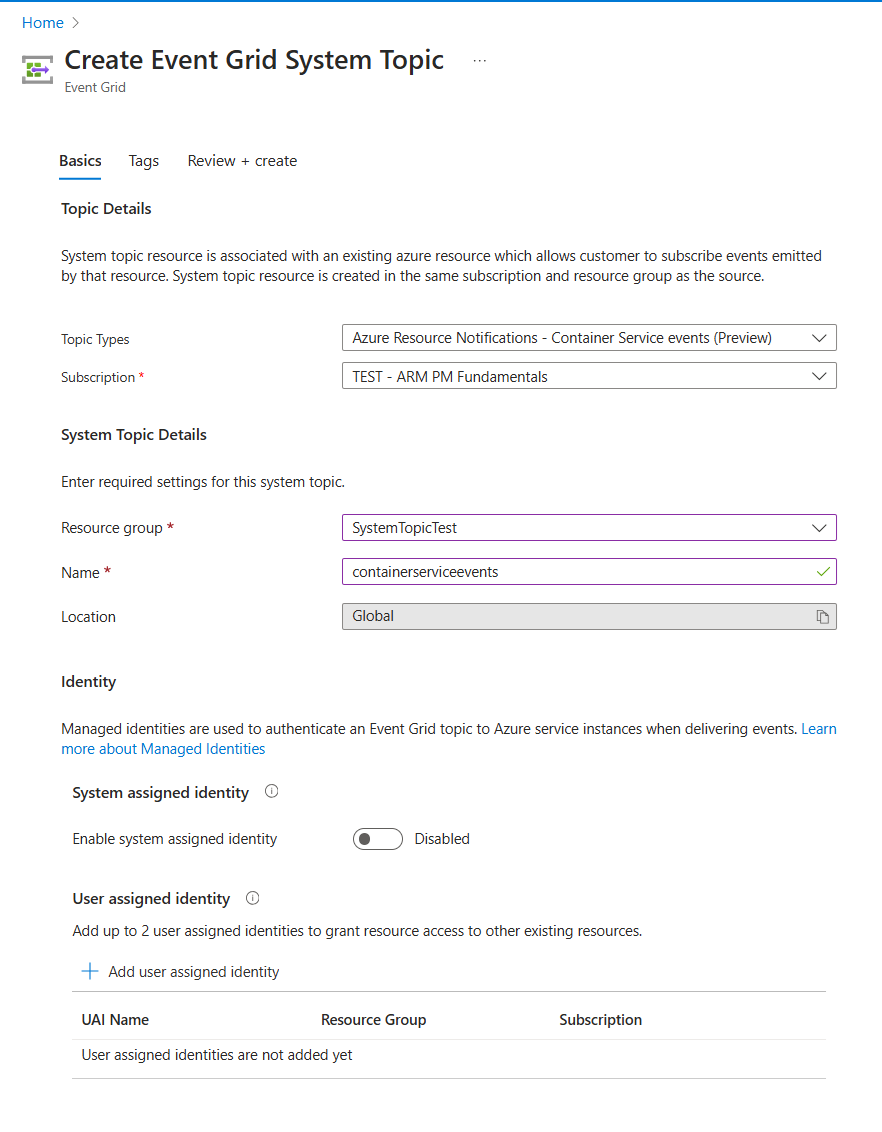Click info icon beside User assigned identity

pos(253,898)
